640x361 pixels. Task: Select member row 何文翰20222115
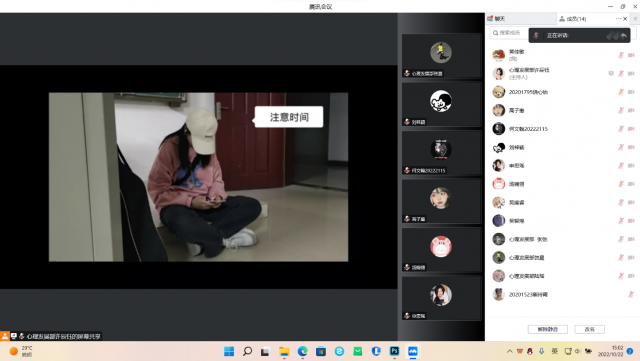tap(562, 129)
